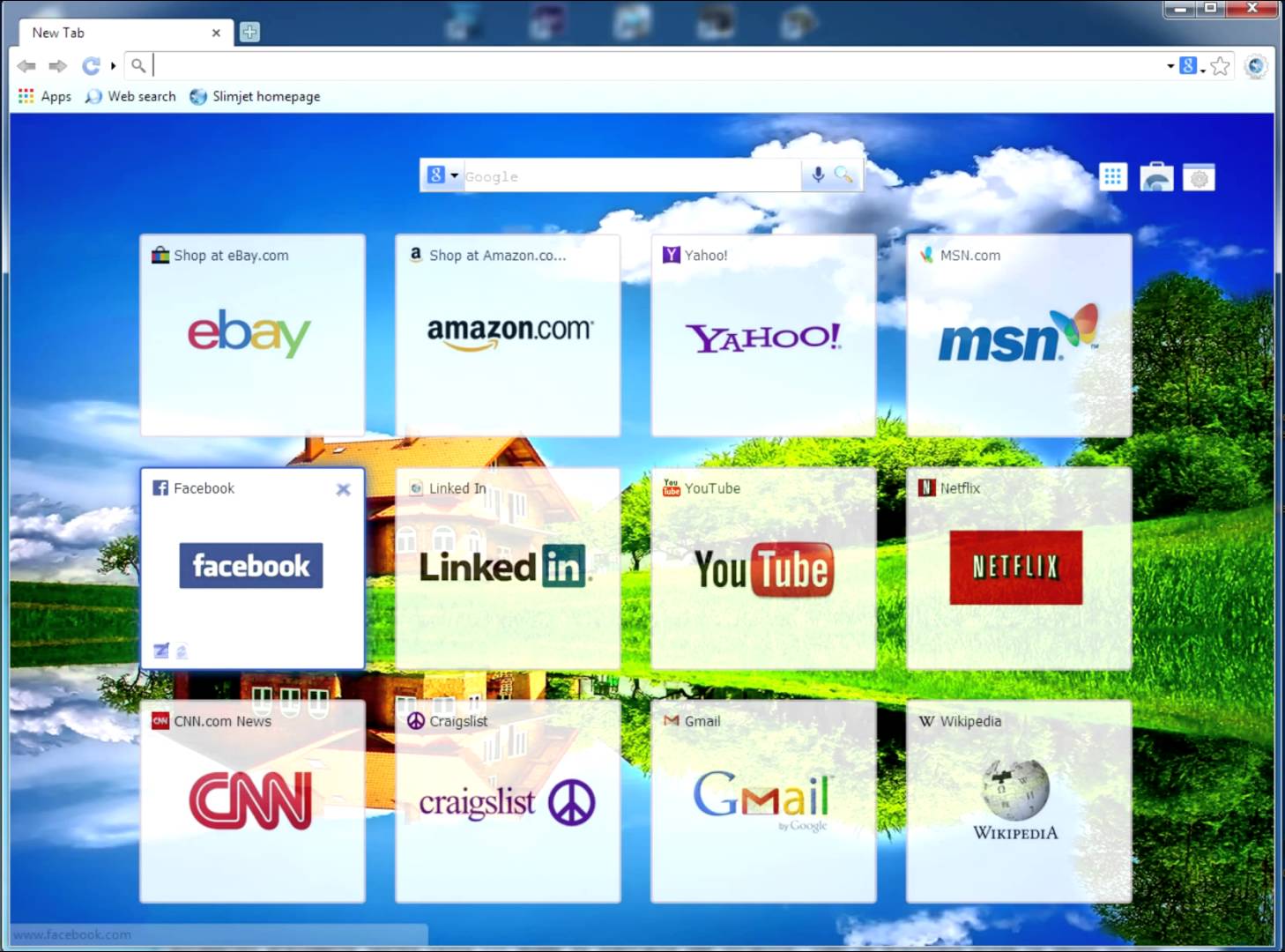This screenshot has height=952, width=1285.
Task: Open the apps grid icon on page
Action: 1112,177
